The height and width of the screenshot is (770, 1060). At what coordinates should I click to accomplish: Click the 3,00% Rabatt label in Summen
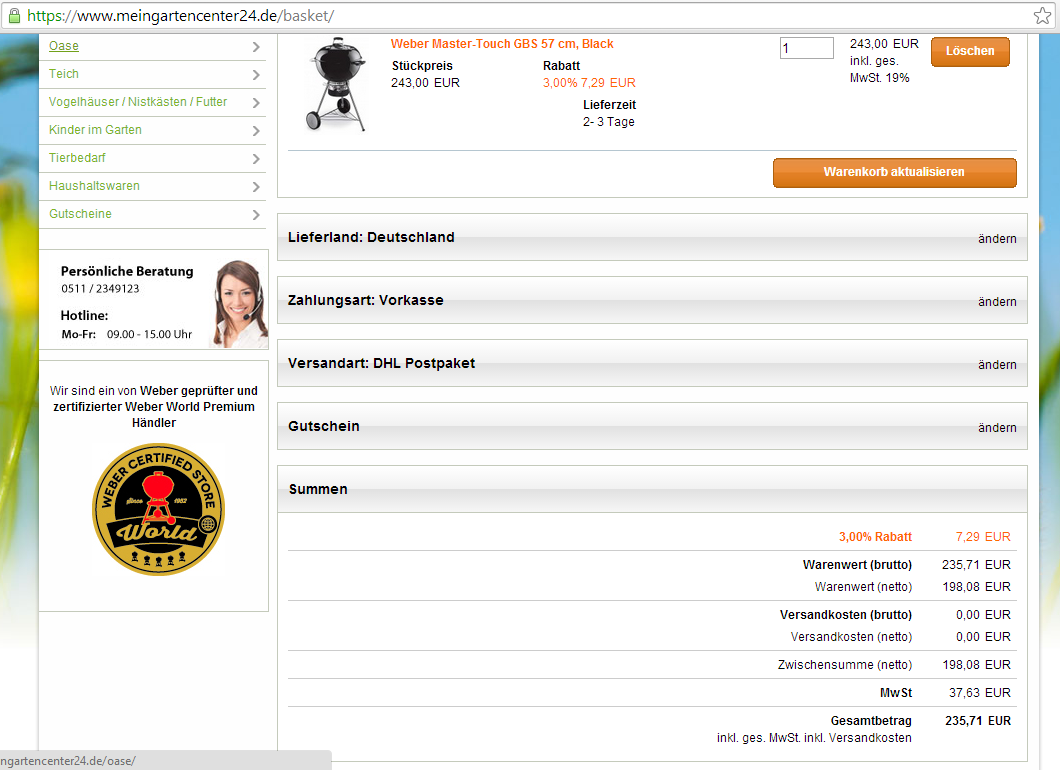click(875, 537)
